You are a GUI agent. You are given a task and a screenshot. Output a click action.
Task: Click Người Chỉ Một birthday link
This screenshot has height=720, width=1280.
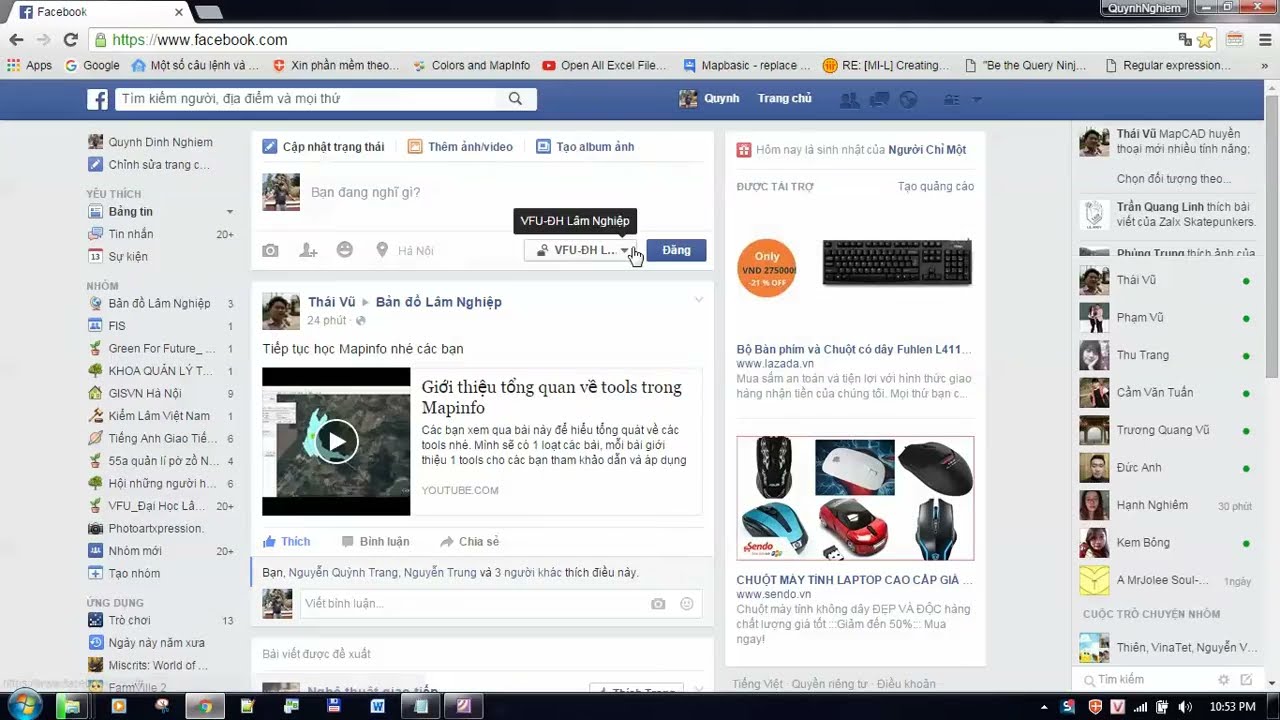pyautogui.click(x=927, y=150)
